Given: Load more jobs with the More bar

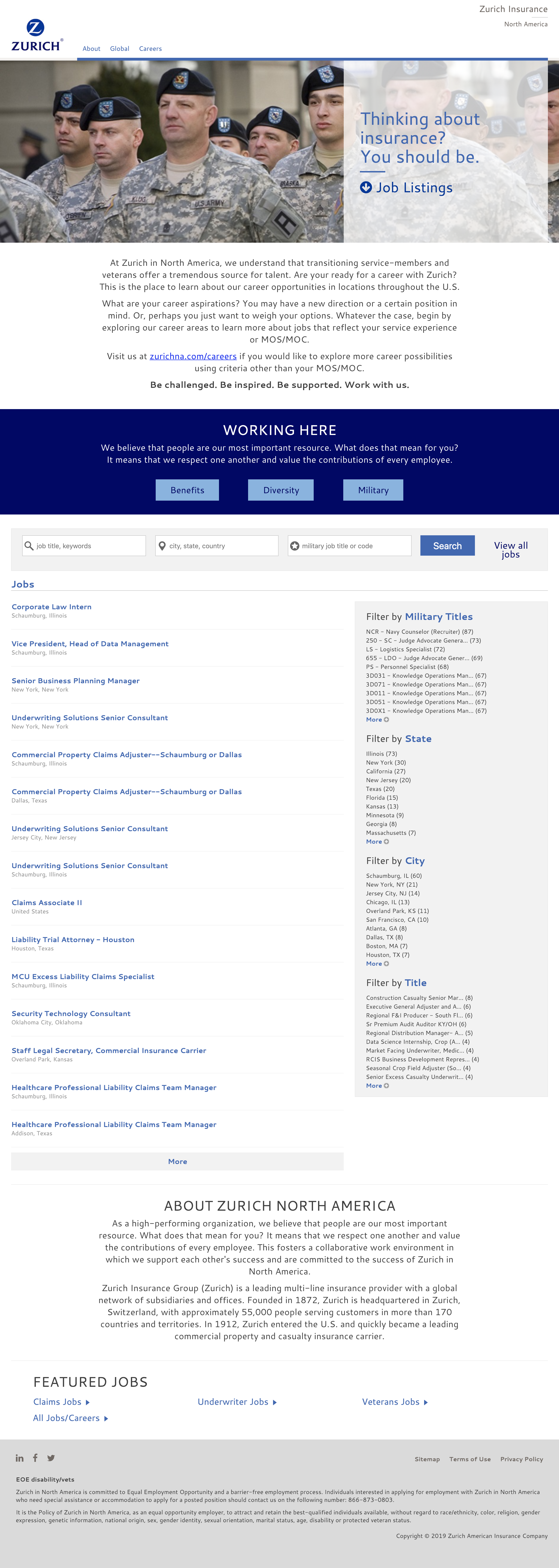Looking at the screenshot, I should [x=177, y=1161].
